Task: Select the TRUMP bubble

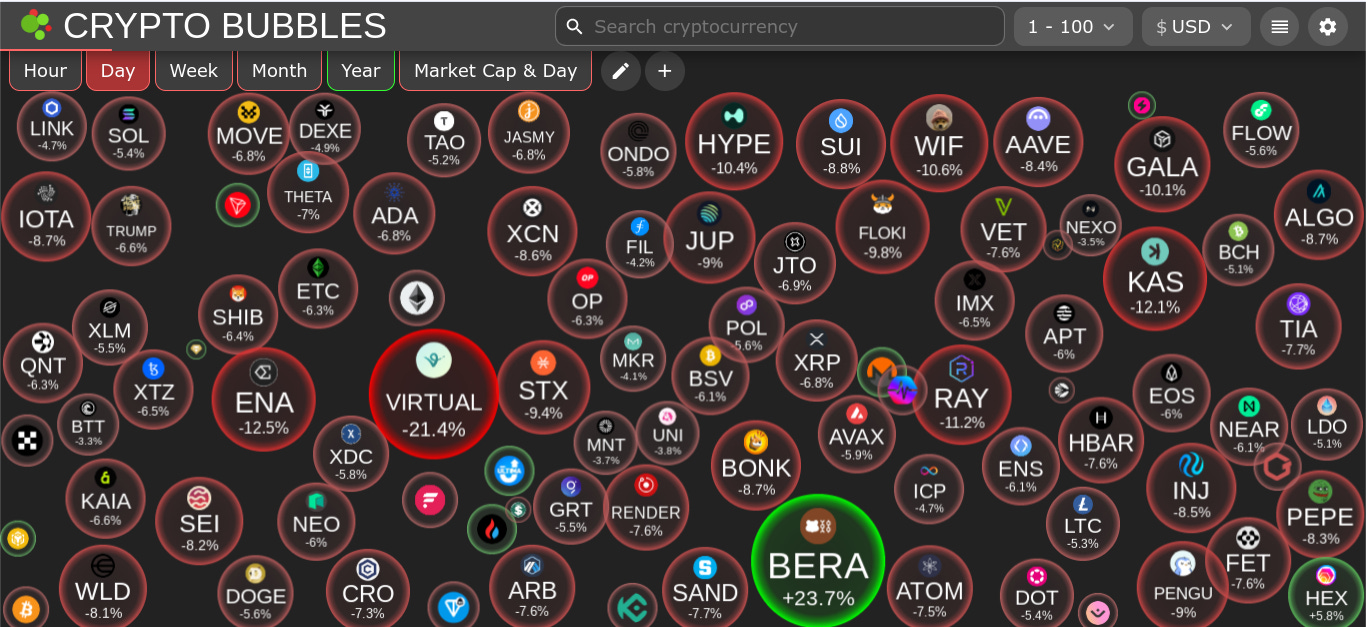Action: tap(131, 226)
